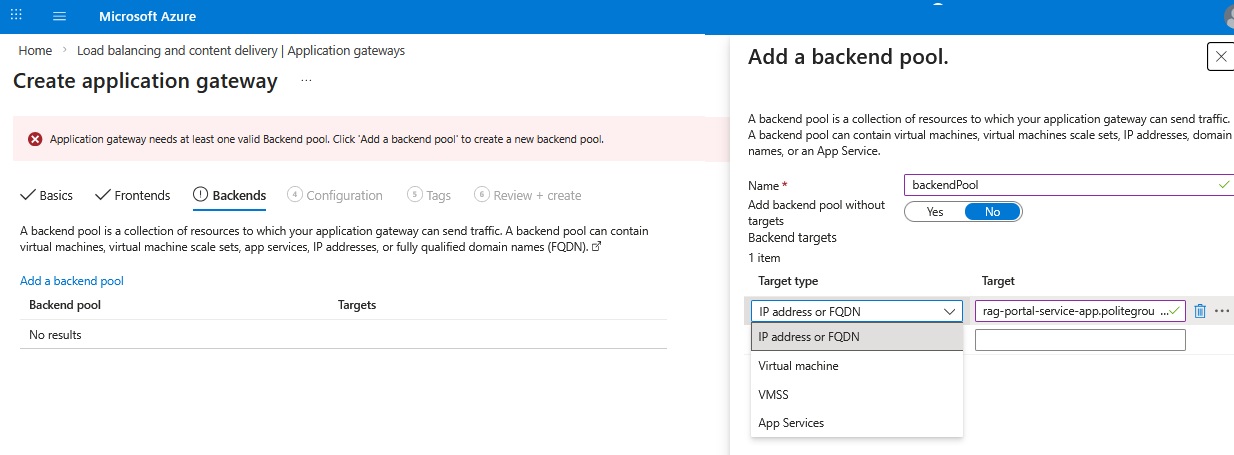Open more options ellipsis beside page title

[x=306, y=81]
